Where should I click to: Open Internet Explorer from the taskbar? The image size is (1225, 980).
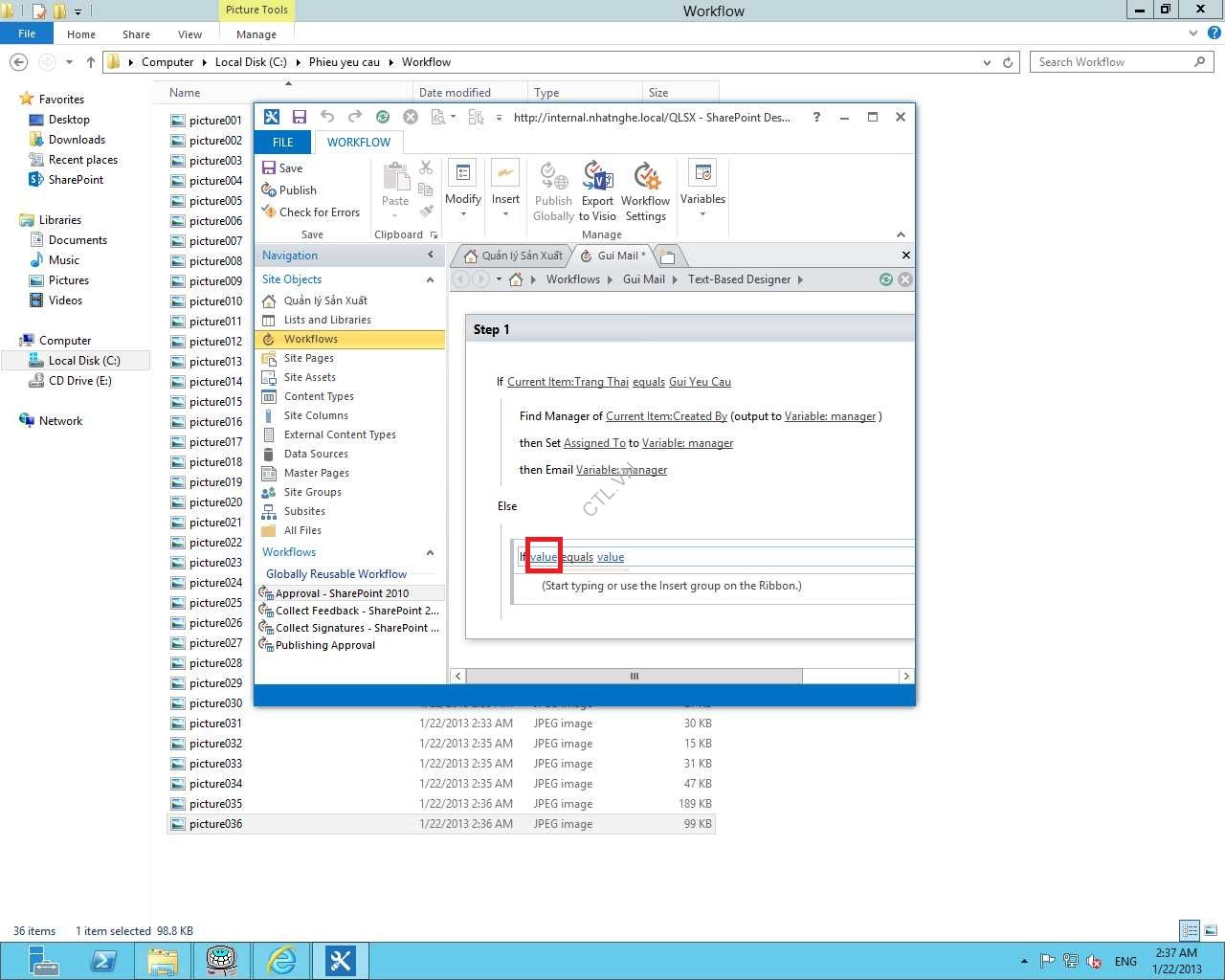pyautogui.click(x=281, y=960)
